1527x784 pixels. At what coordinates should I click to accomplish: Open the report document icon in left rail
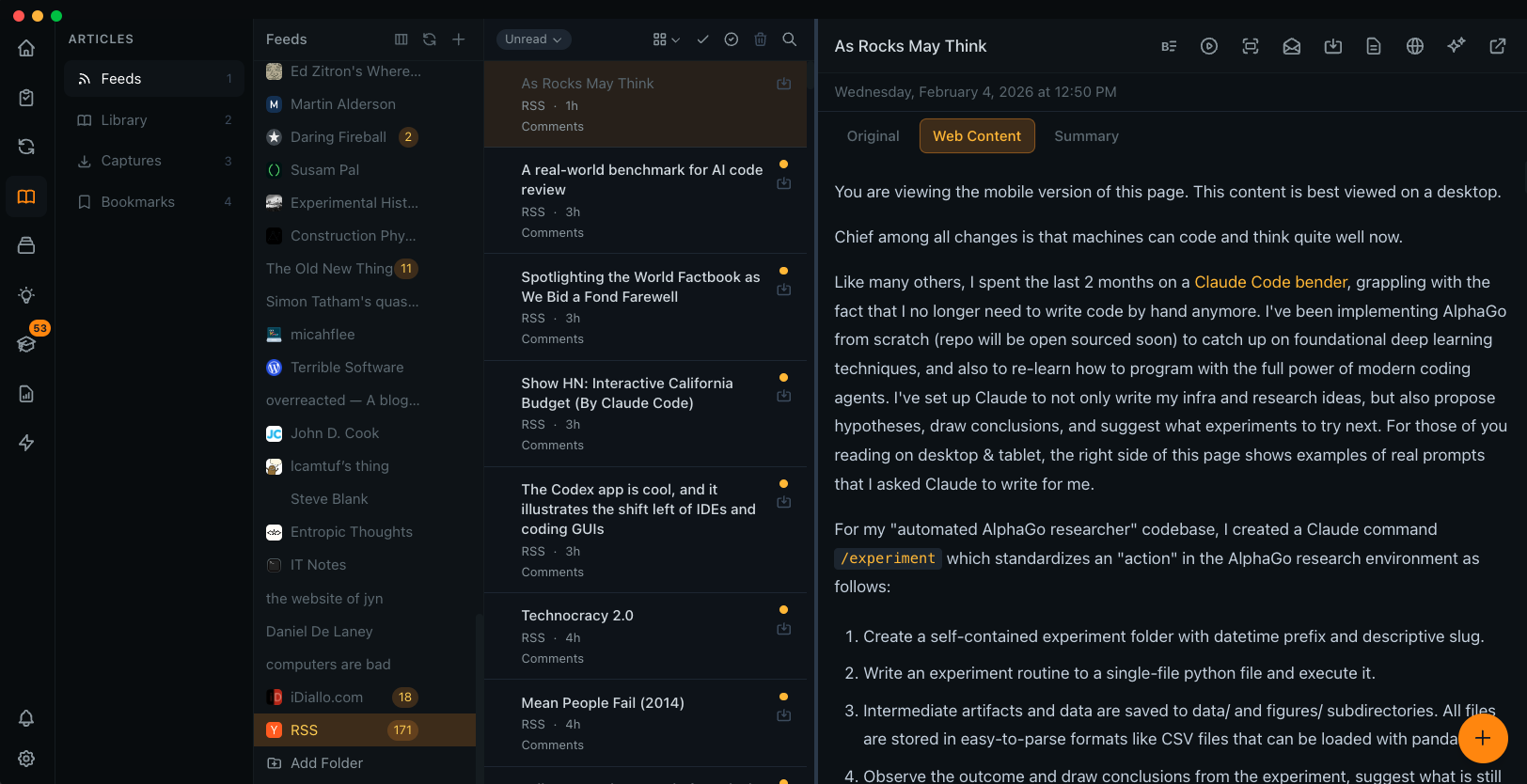coord(26,394)
